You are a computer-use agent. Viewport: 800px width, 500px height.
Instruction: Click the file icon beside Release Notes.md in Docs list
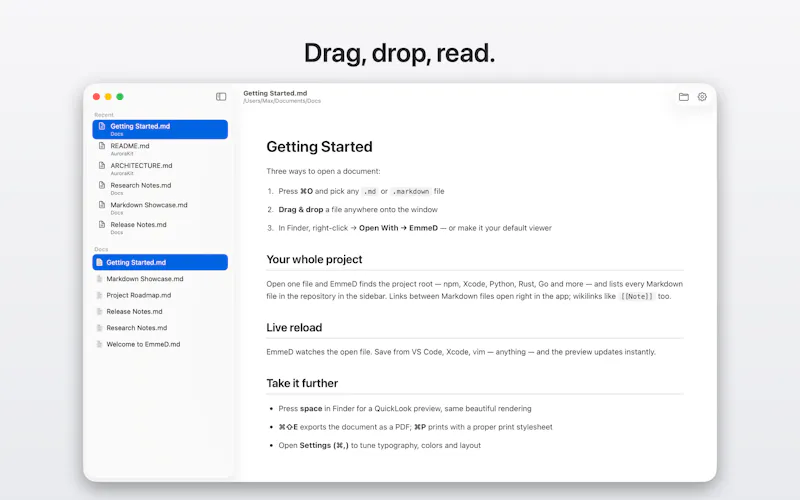click(99, 312)
